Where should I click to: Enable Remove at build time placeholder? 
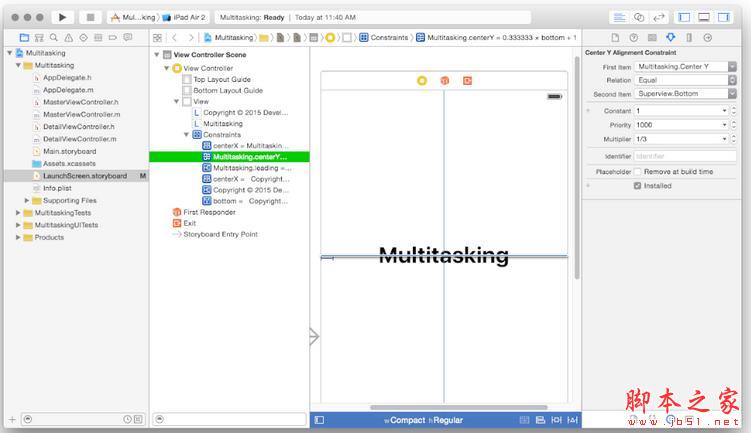637,171
